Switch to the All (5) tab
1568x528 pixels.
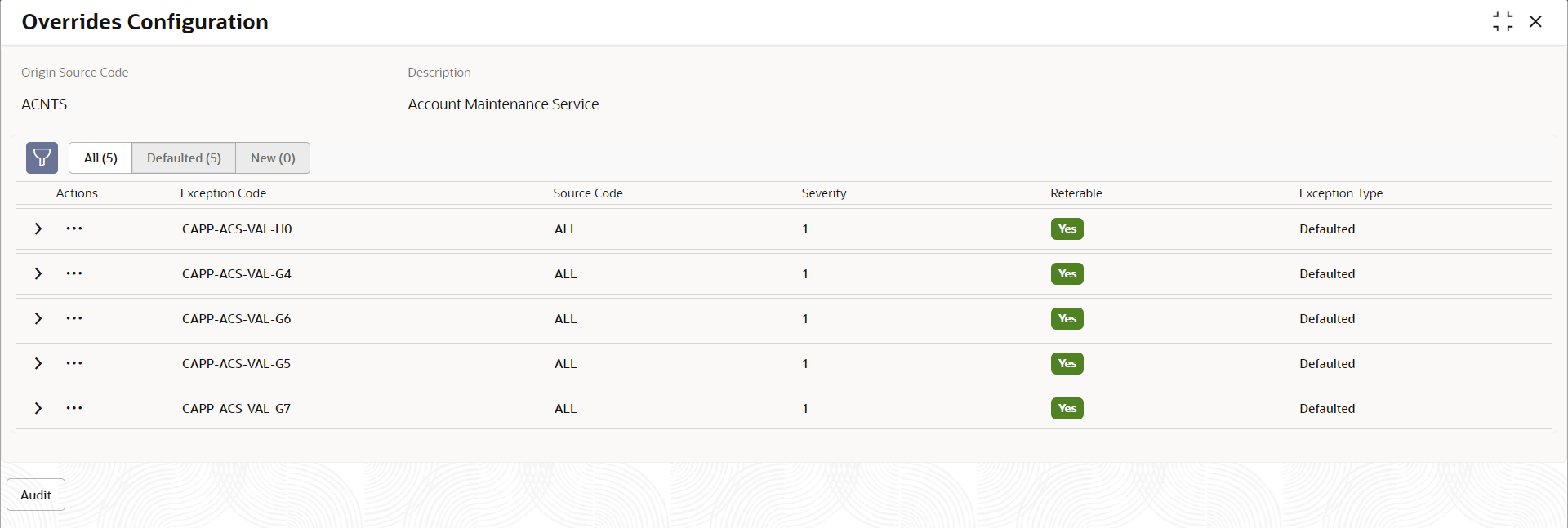(x=100, y=158)
